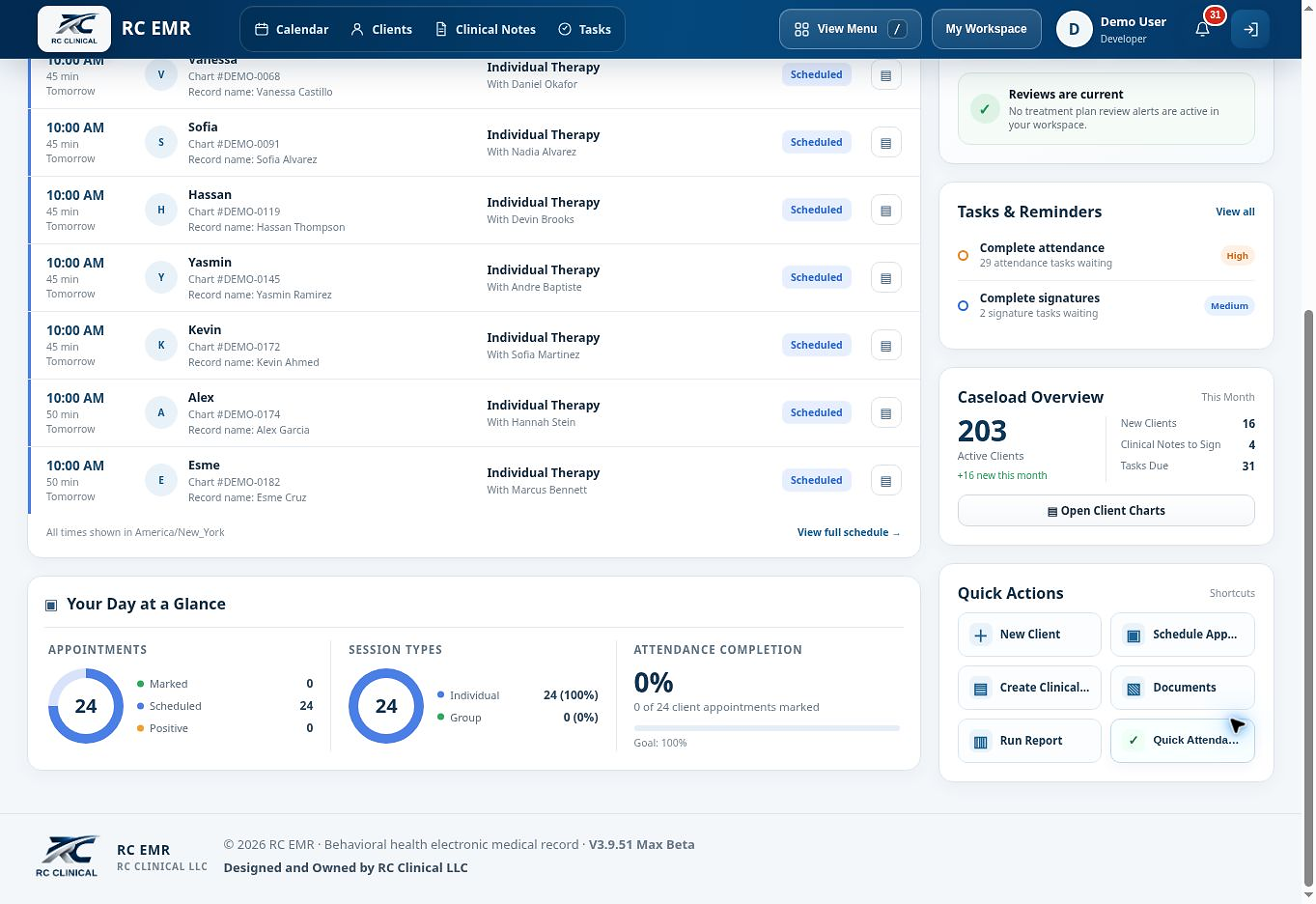Click attendance completion progress bar
The height and width of the screenshot is (904, 1316).
pos(767,727)
